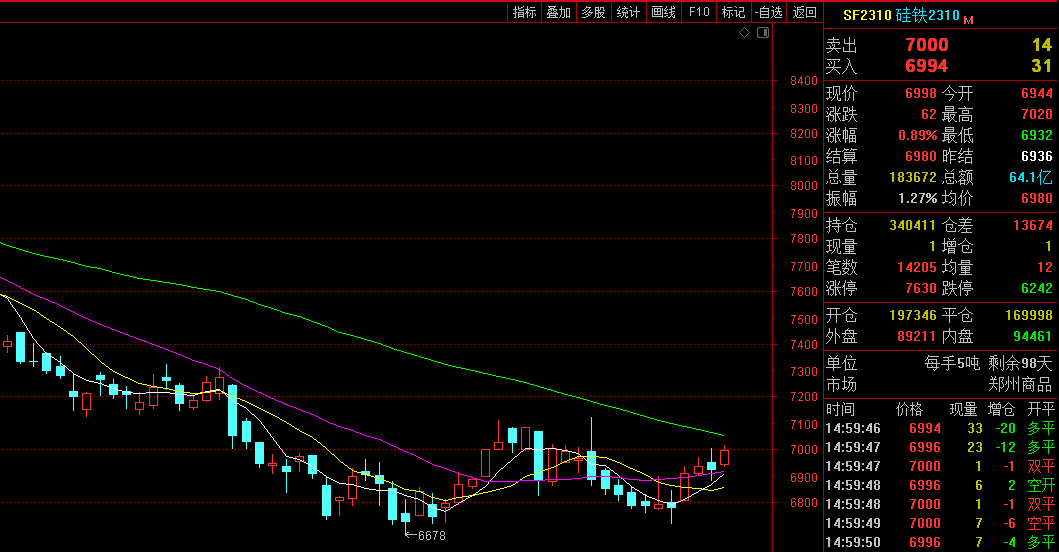Screen dimensions: 1059x552
Task: Open the 叠加 overlay option
Action: [558, 12]
